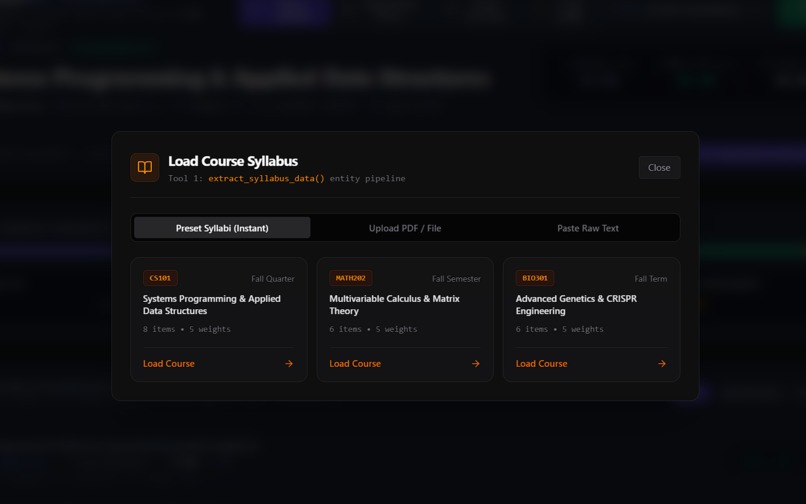
Task: Load Course for Systems Programming card
Action: click(169, 364)
